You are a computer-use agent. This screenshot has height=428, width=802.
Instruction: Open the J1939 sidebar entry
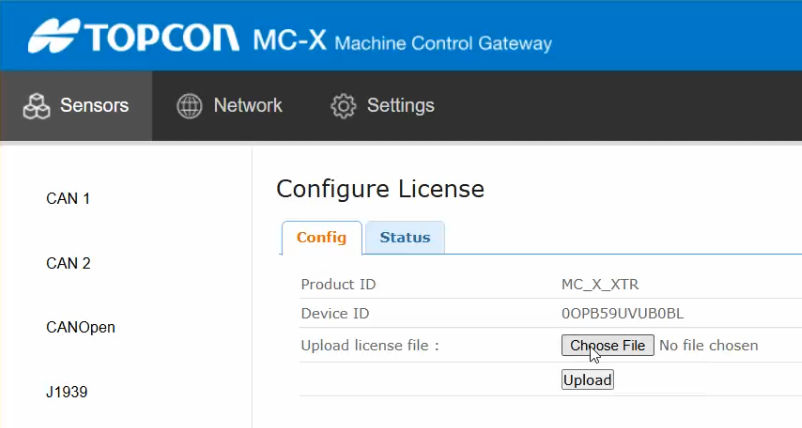(67, 392)
